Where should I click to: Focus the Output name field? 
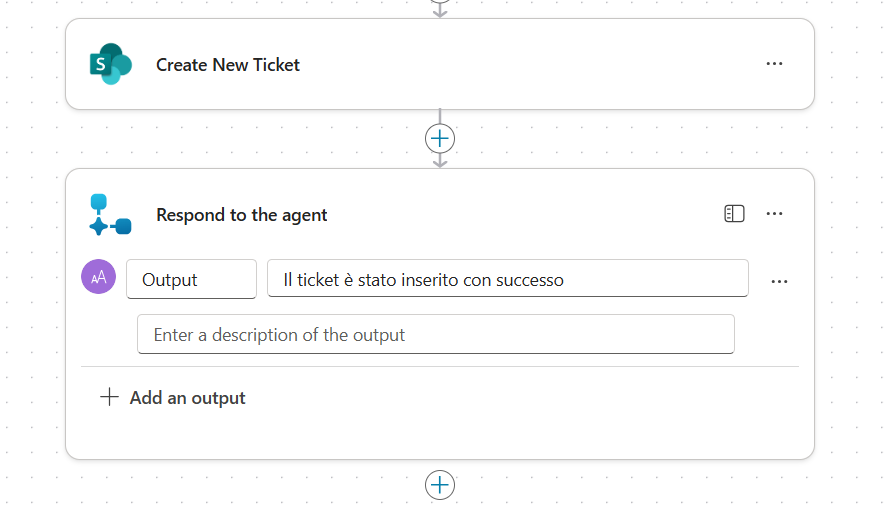191,280
